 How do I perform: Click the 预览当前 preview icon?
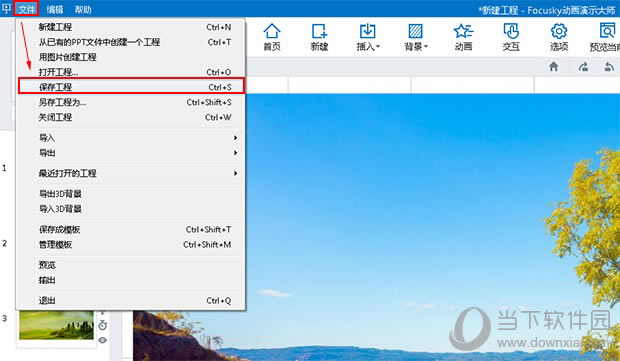click(x=605, y=37)
